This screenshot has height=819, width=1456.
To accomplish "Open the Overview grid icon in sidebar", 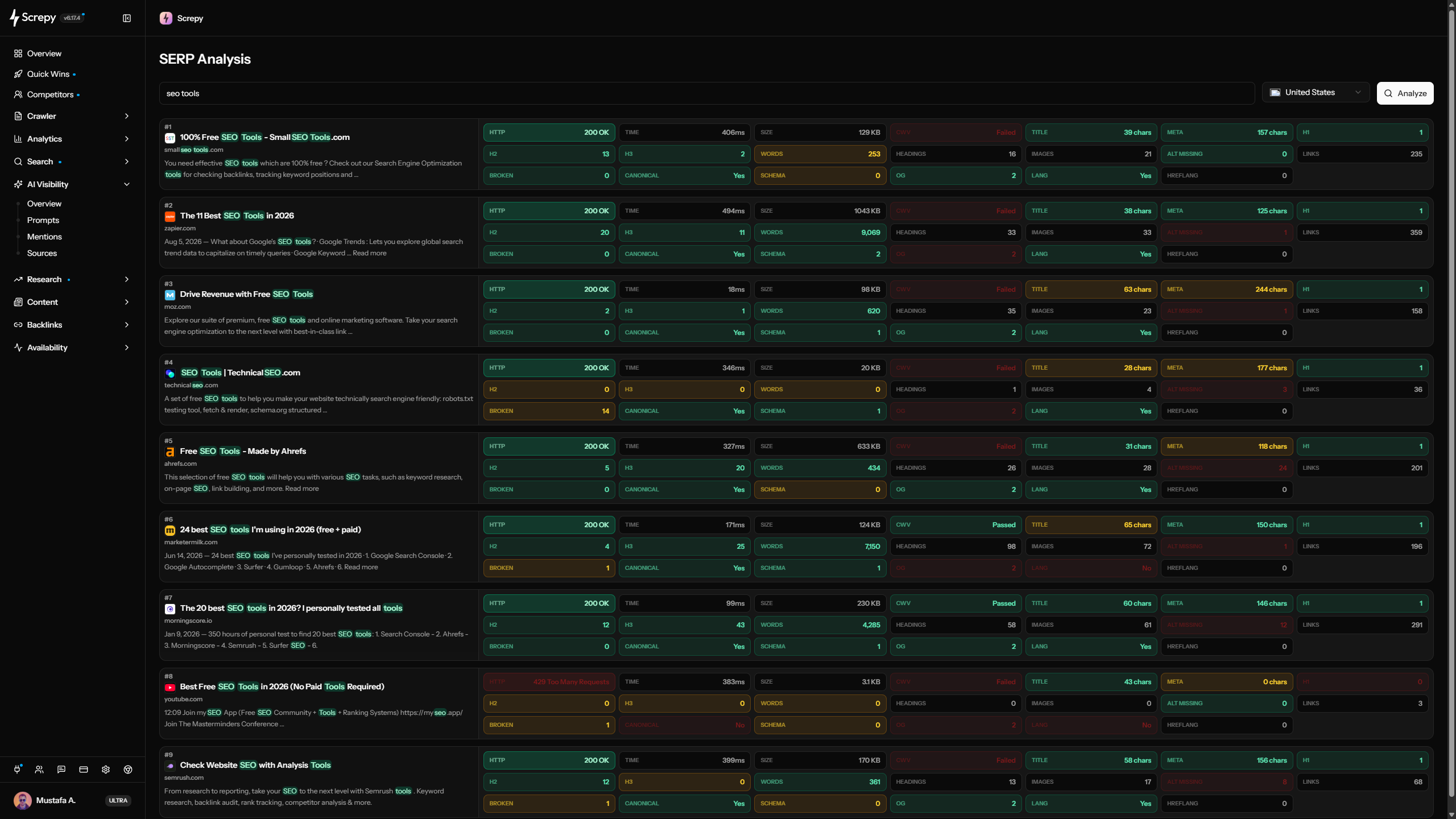I will pos(18,53).
